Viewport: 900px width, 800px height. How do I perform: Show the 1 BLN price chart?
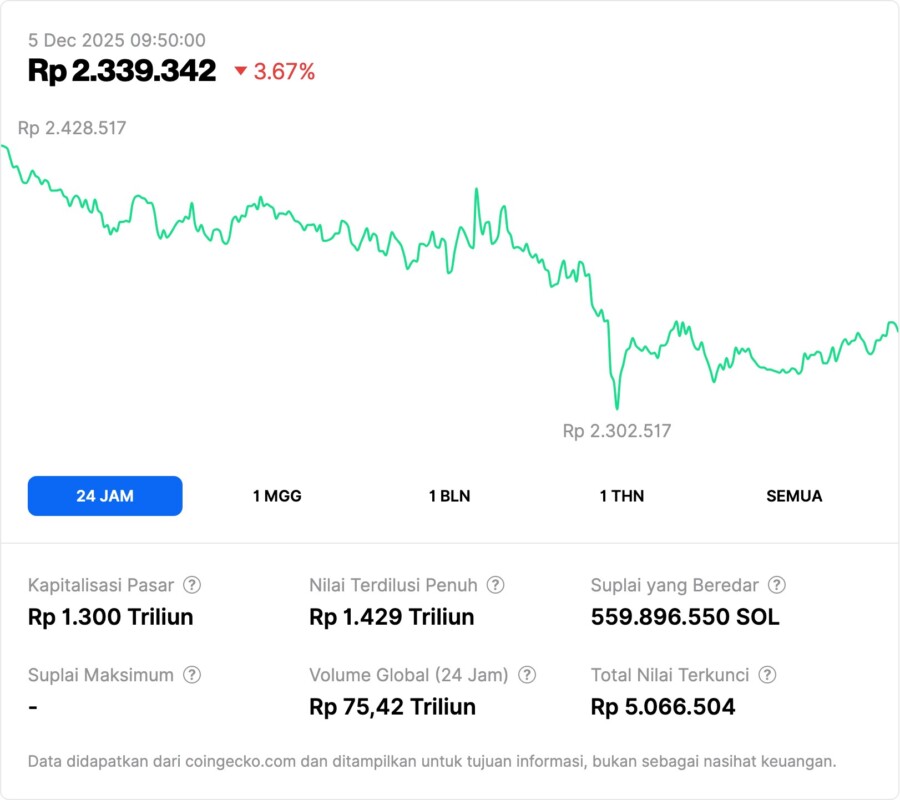(x=449, y=496)
